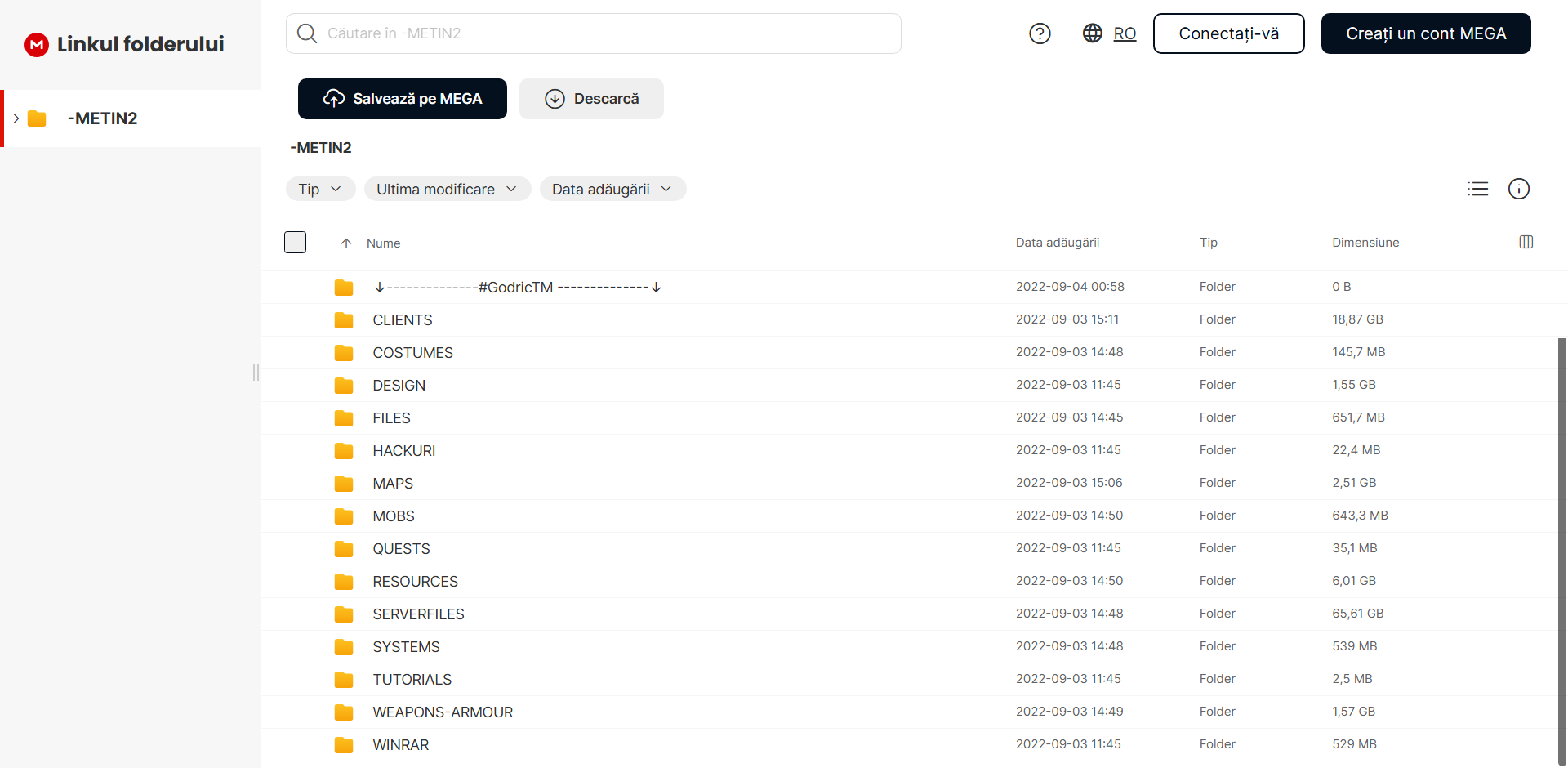This screenshot has height=768, width=1568.
Task: Sort by Data adăugării column header
Action: pyautogui.click(x=1058, y=243)
